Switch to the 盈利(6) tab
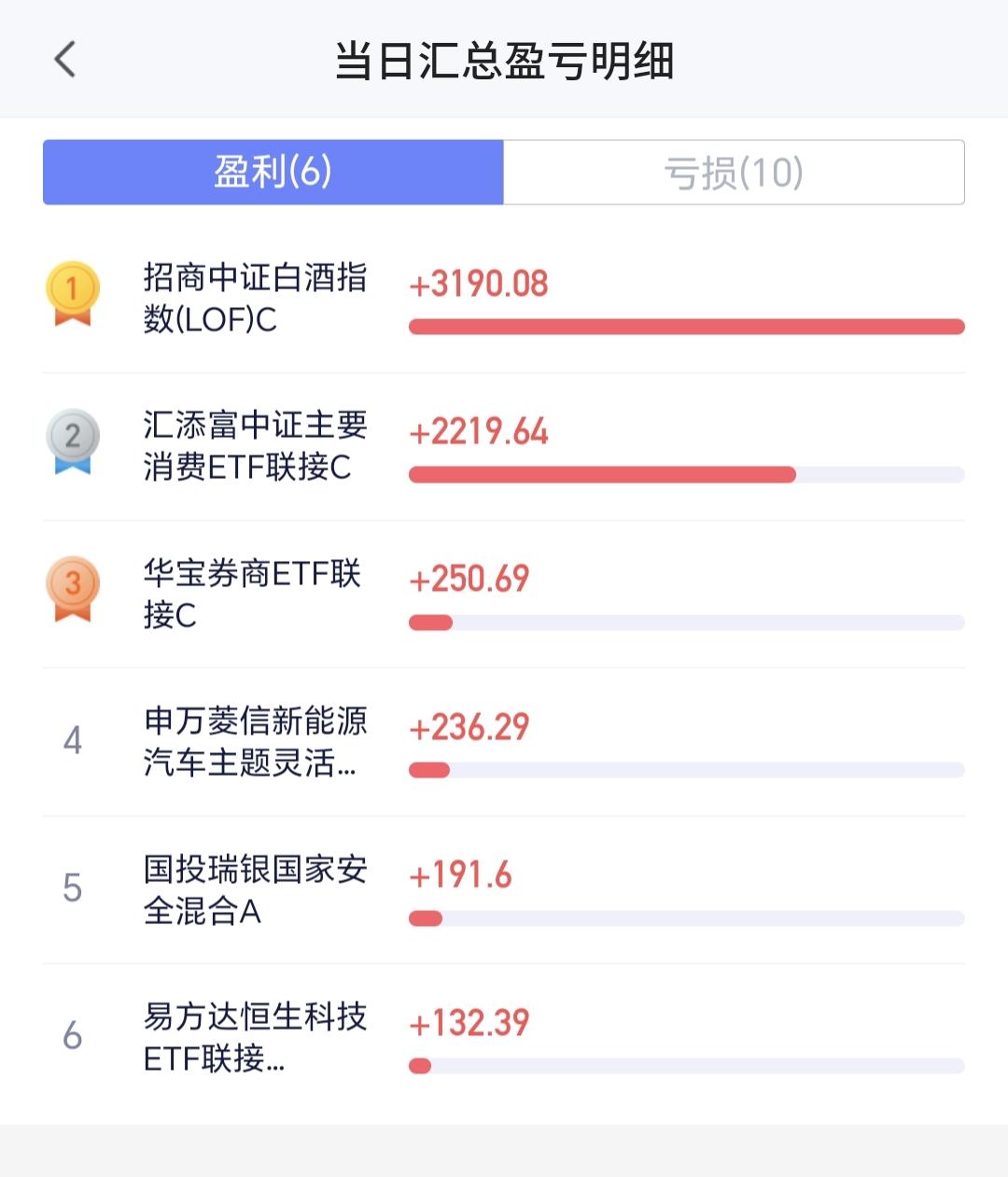1008x1177 pixels. click(x=273, y=172)
